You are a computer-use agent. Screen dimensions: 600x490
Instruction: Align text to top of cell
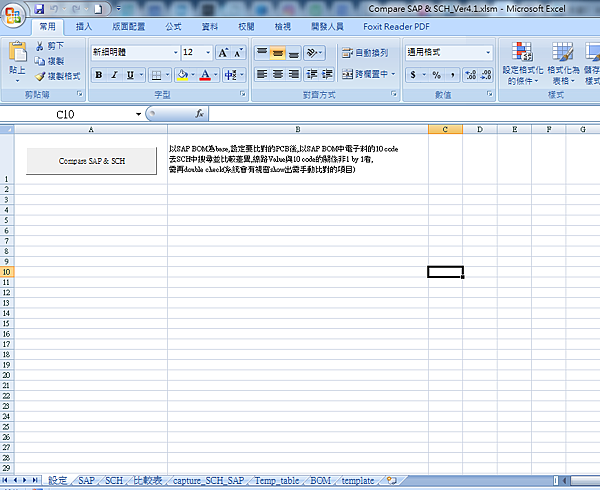(x=262, y=53)
